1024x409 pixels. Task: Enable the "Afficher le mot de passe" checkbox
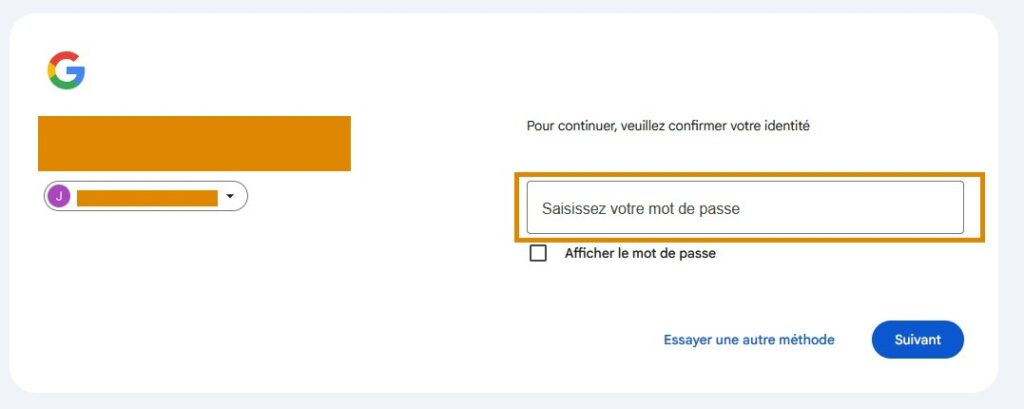click(x=538, y=253)
